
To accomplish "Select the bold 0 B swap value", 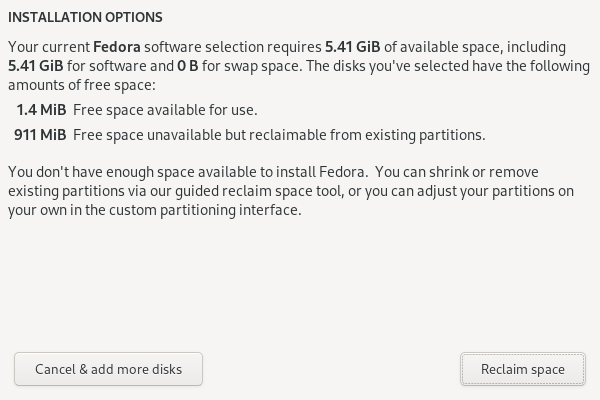I will click(x=188, y=67).
